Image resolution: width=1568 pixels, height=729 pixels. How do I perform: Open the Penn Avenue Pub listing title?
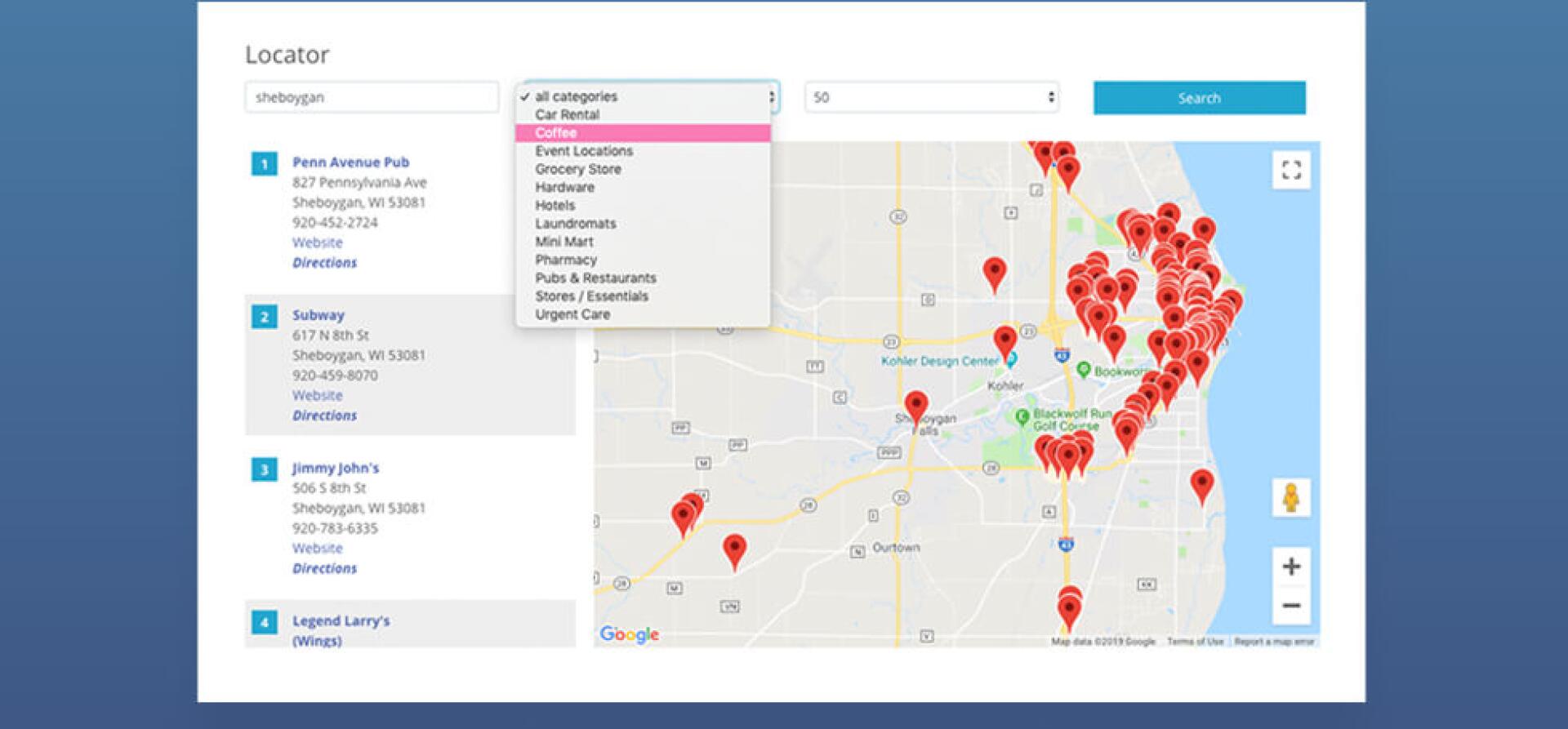(350, 162)
